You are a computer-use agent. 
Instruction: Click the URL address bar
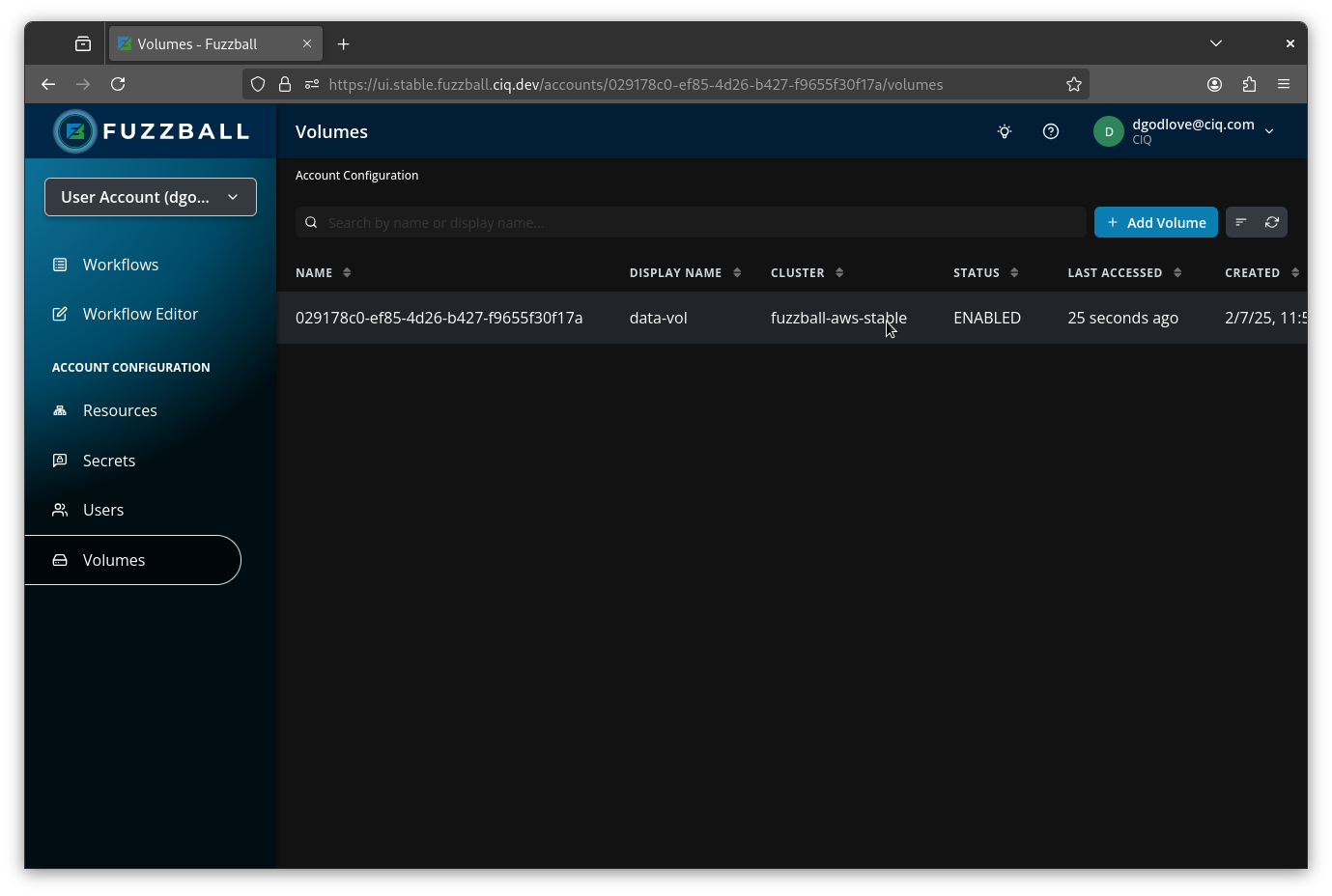[x=666, y=84]
